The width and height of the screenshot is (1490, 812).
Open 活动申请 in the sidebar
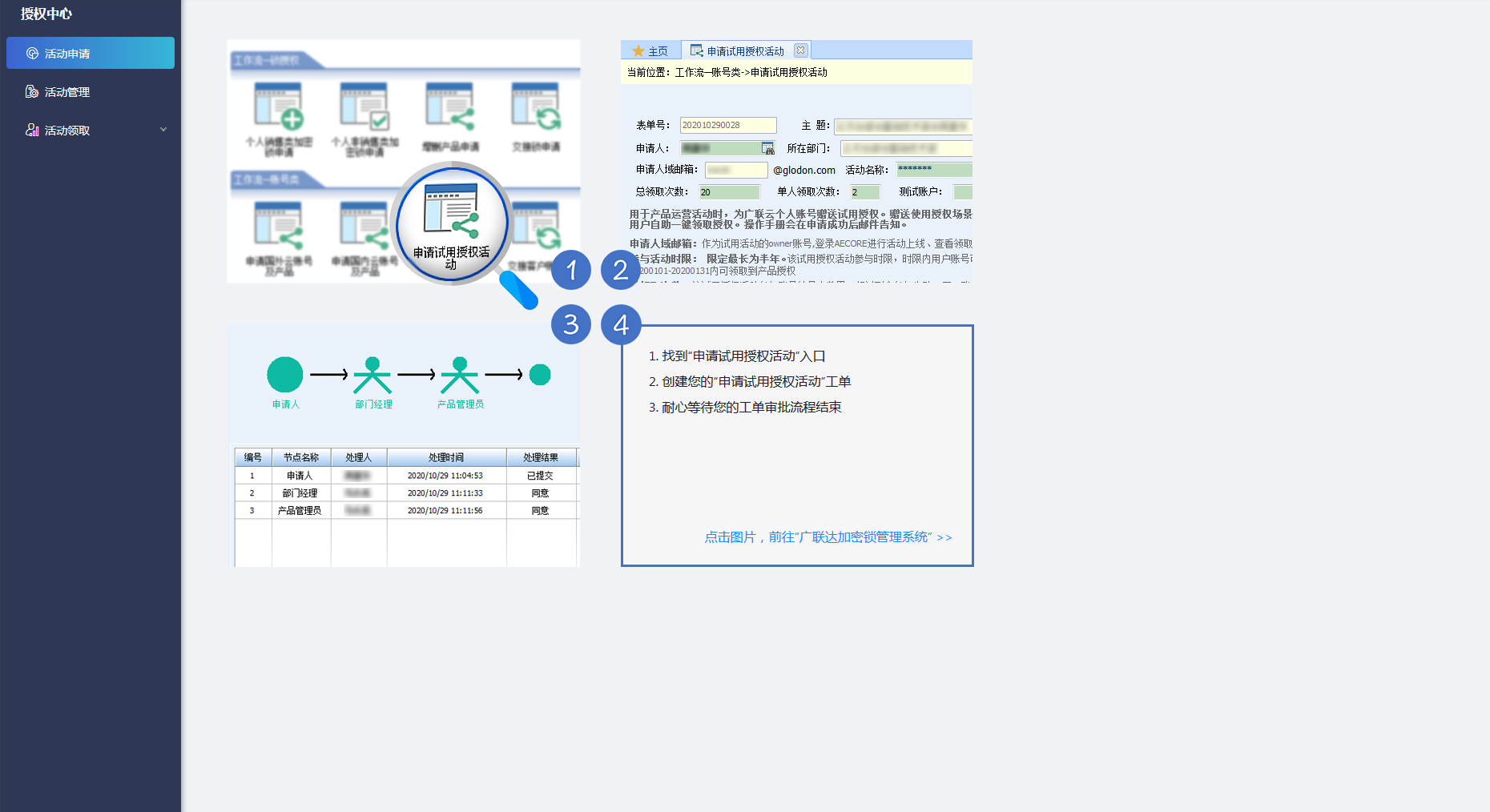pyautogui.click(x=67, y=54)
